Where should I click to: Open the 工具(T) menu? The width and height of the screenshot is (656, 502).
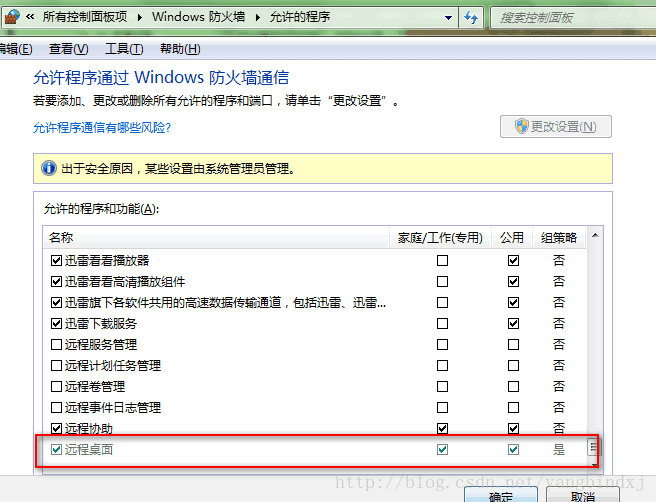pos(124,49)
